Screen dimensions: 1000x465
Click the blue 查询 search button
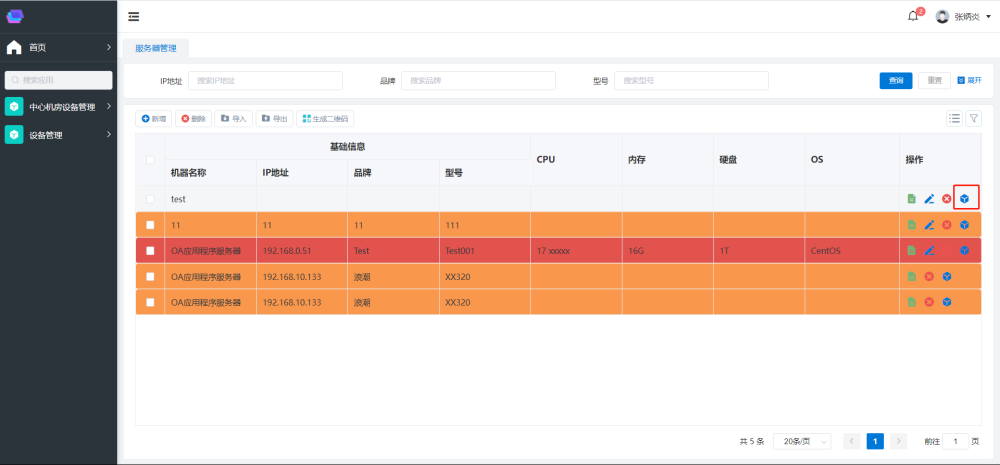point(895,81)
